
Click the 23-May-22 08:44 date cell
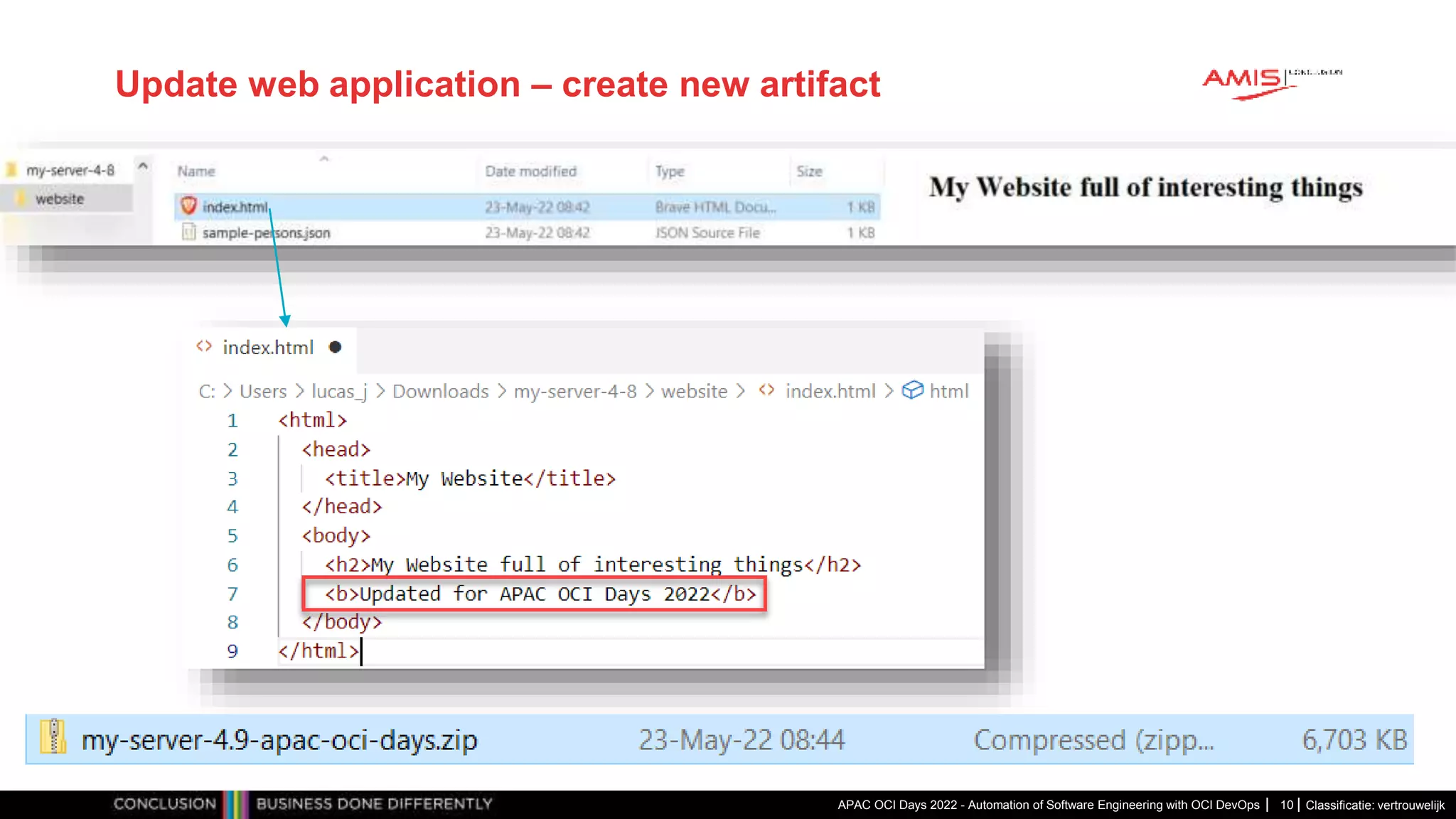point(742,740)
